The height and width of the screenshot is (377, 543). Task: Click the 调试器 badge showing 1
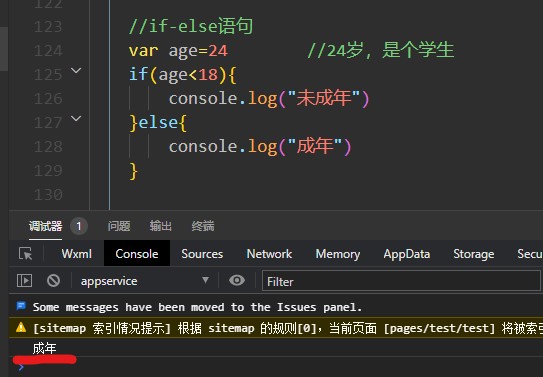79,226
